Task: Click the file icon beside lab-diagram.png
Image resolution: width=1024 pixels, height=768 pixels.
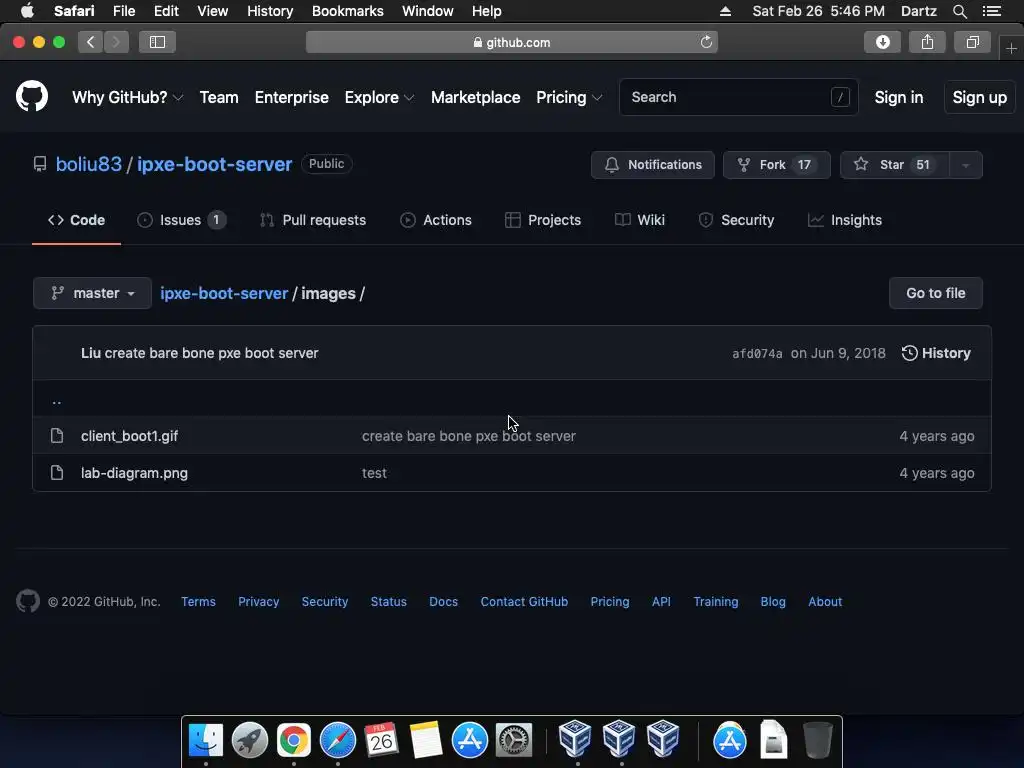Action: click(57, 473)
